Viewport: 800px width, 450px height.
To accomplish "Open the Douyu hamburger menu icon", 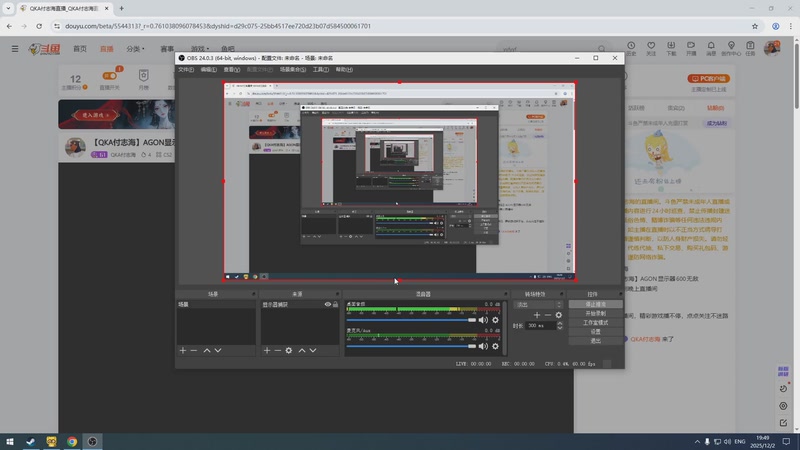I will pos(15,49).
